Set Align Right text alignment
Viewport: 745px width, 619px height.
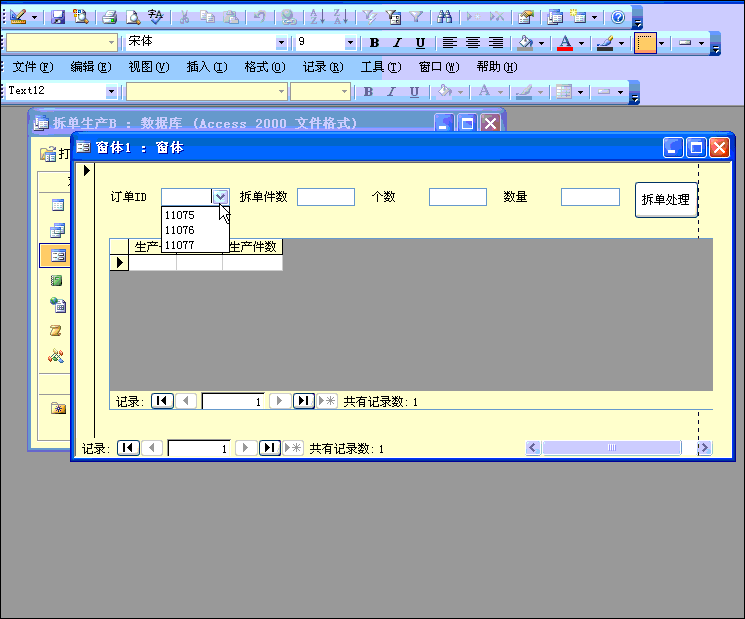(496, 43)
